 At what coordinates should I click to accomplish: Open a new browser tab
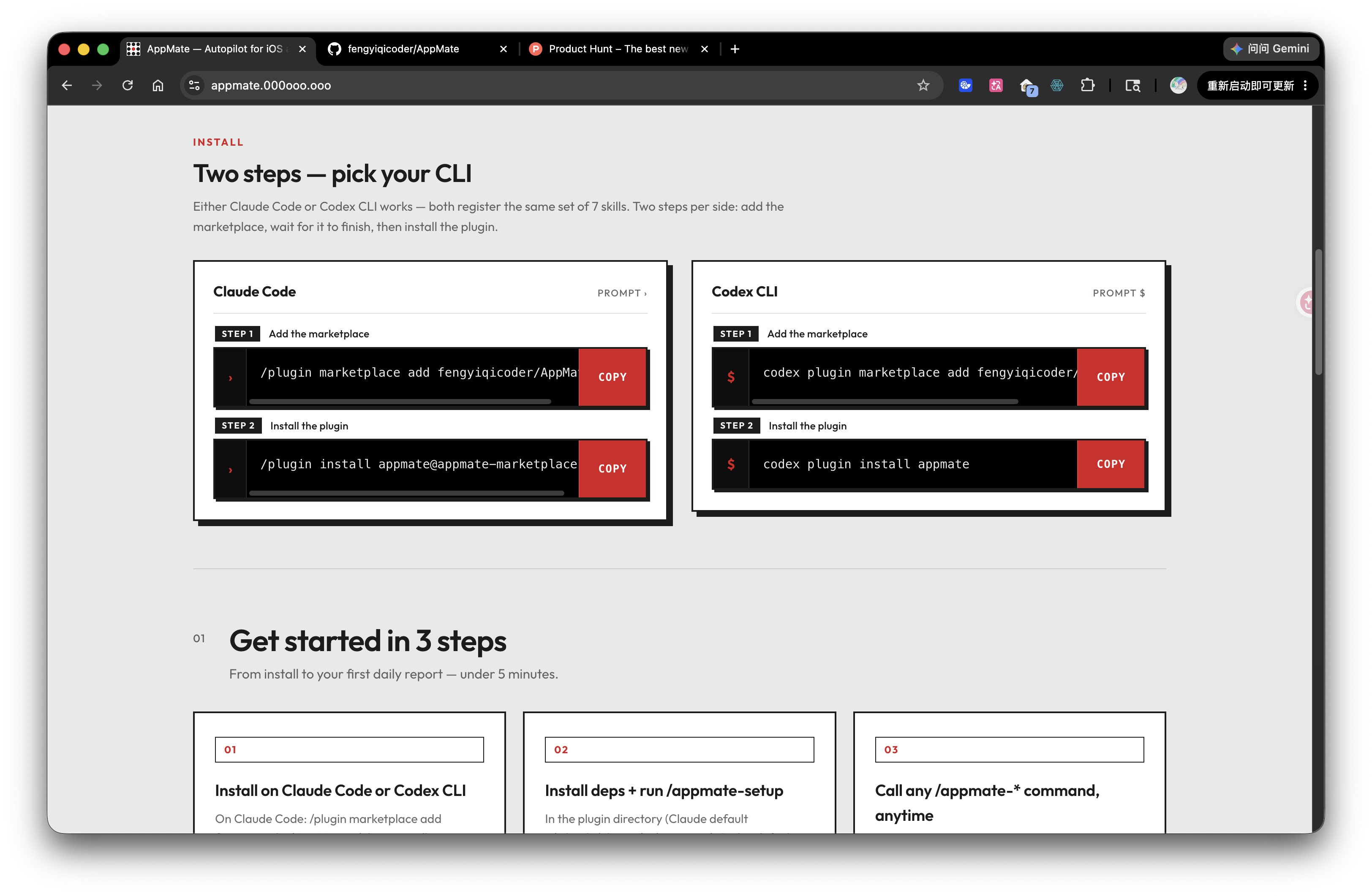tap(735, 49)
